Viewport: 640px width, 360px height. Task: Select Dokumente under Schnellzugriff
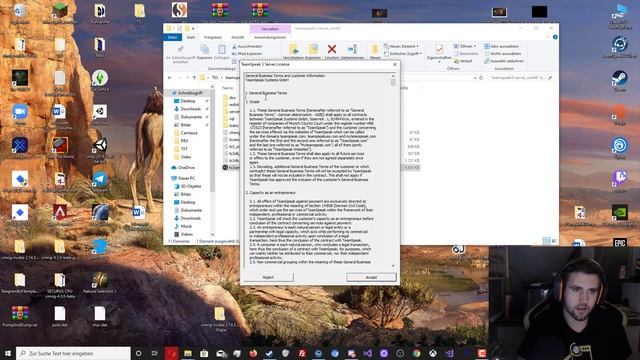(191, 117)
